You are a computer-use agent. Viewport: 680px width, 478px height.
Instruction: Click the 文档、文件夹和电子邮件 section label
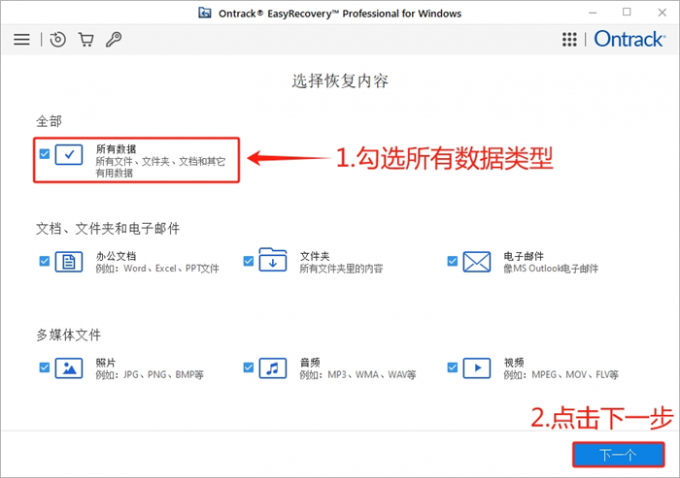point(108,229)
